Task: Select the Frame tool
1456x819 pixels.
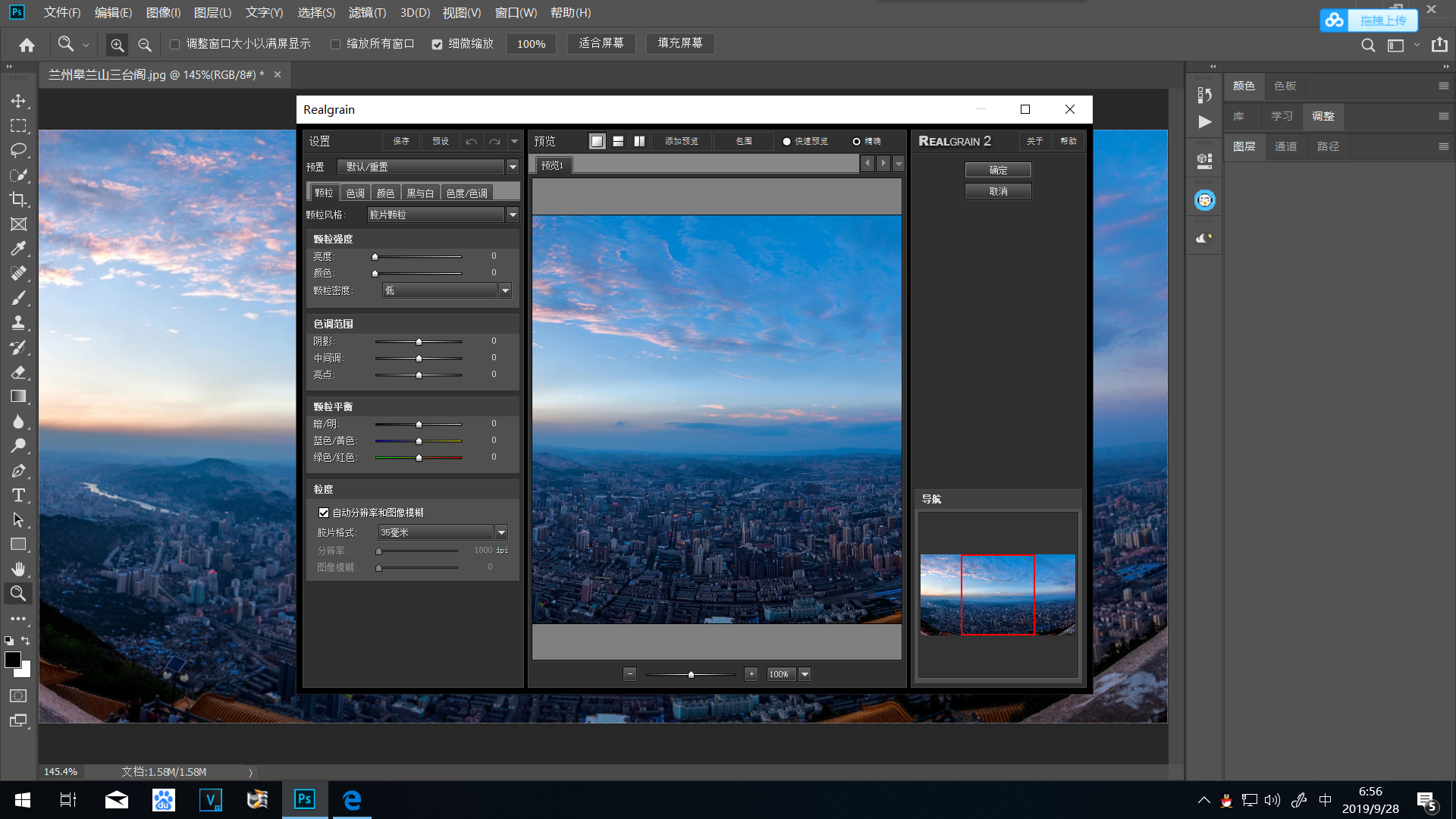Action: point(18,224)
